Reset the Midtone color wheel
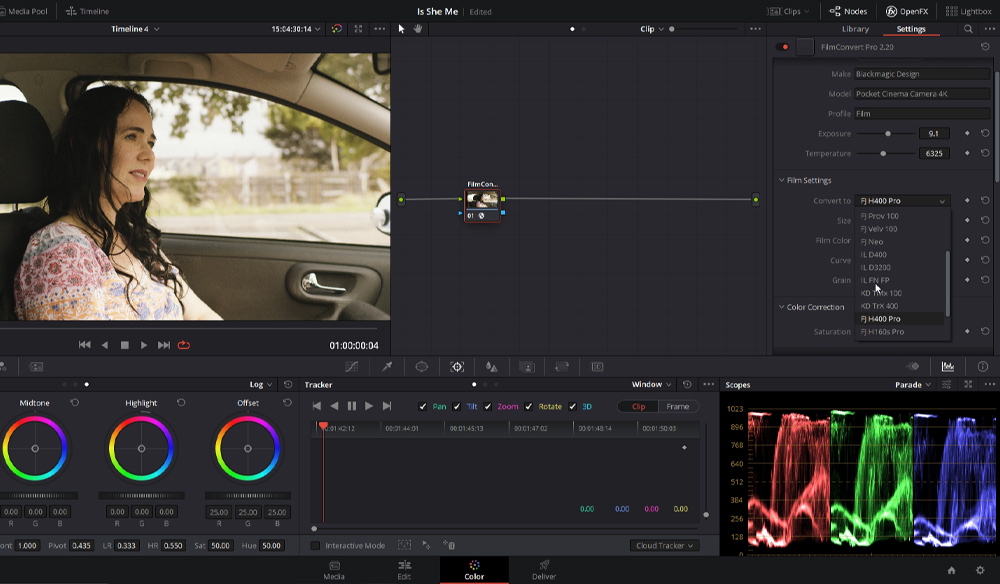Viewport: 1000px width, 584px height. tap(75, 403)
